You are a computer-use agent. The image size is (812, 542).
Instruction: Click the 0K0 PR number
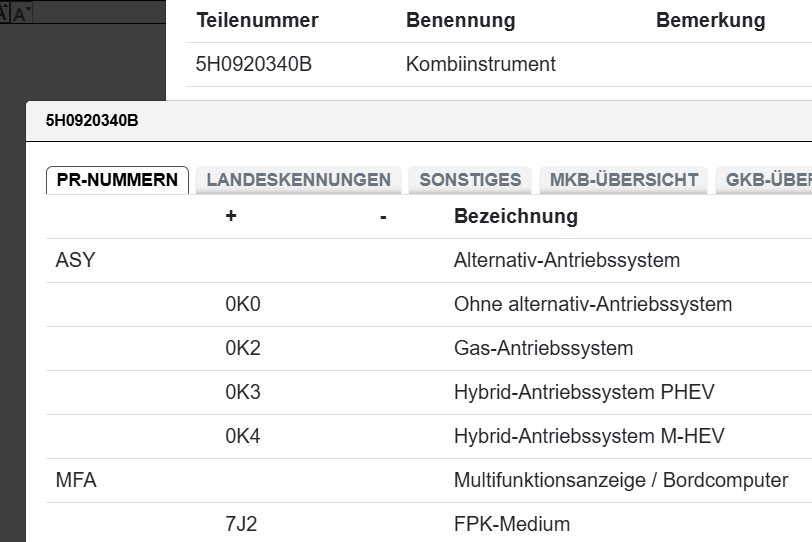point(242,304)
